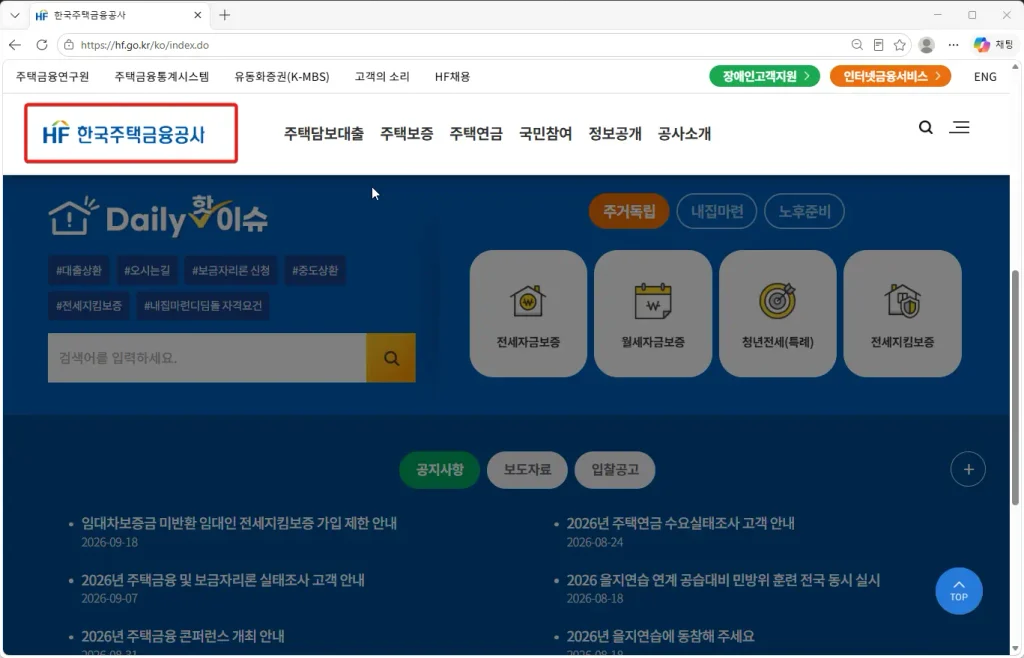Open 주택연금 main menu
This screenshot has height=658, width=1024.
476,133
